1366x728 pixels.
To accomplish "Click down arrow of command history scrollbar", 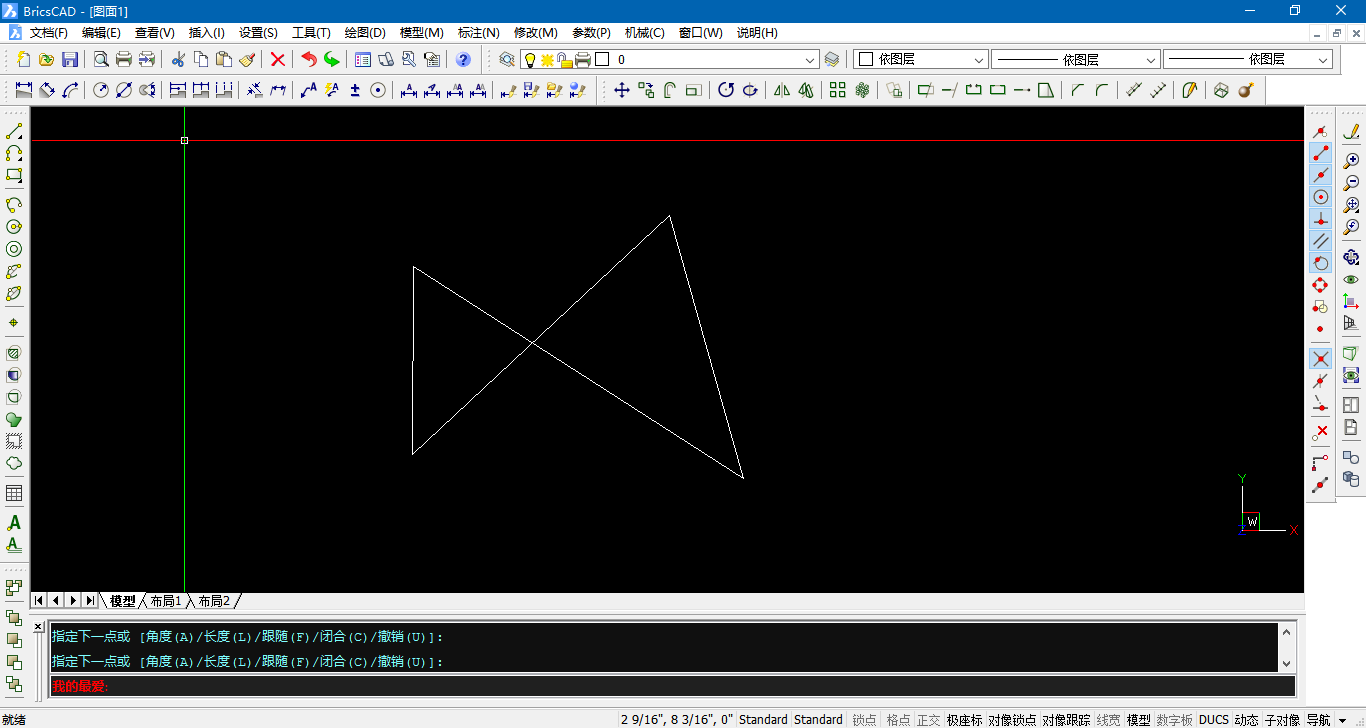I will click(x=1287, y=663).
